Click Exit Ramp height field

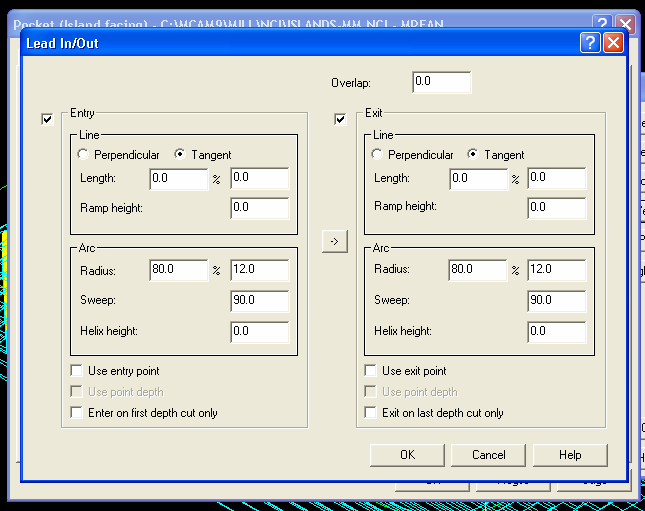[x=557, y=208]
